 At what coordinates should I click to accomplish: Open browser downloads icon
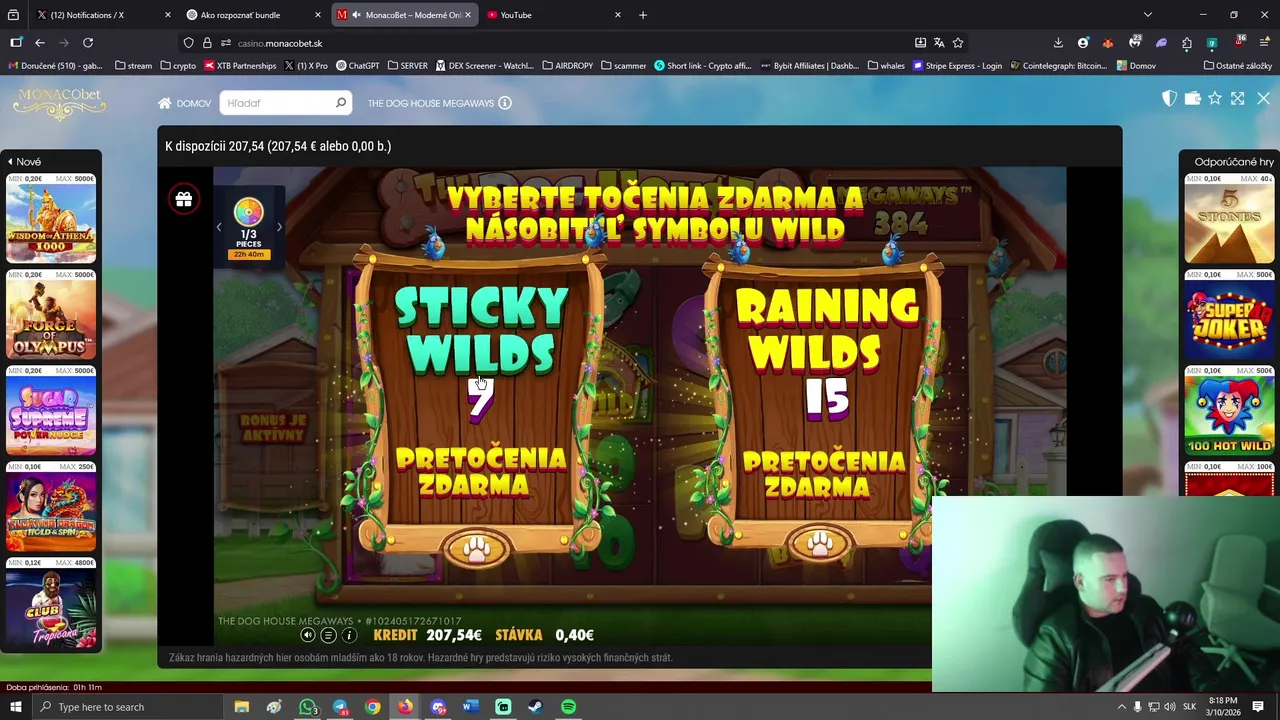tap(1058, 43)
